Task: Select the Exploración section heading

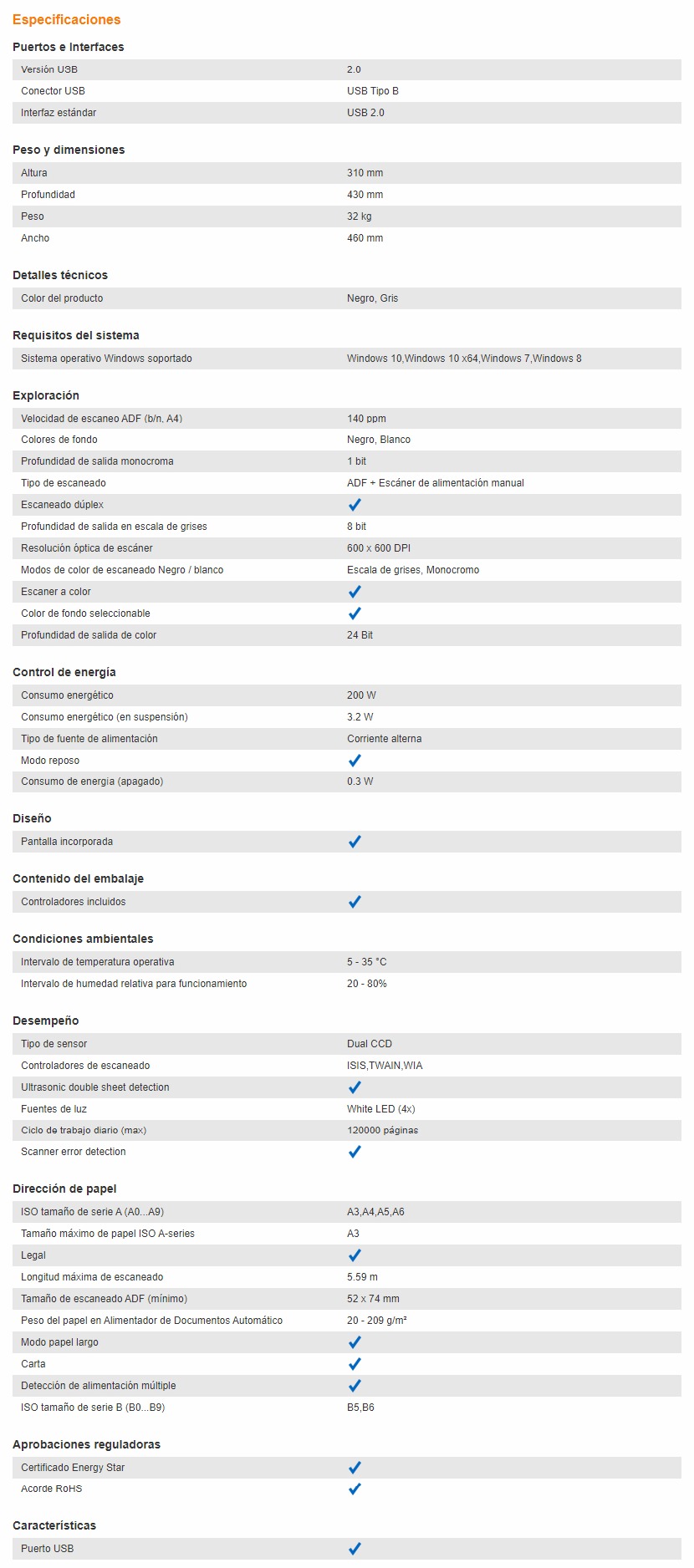Action: tap(46, 395)
